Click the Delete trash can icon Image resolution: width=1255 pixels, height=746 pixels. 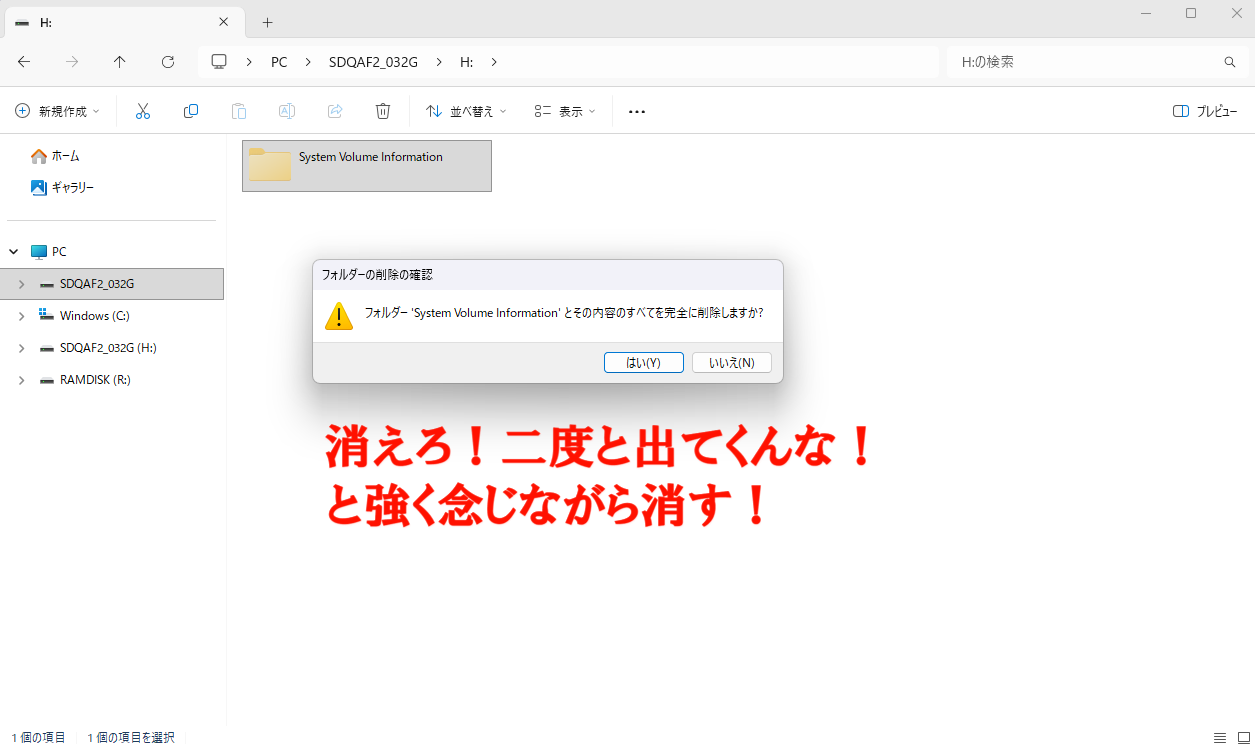[383, 111]
